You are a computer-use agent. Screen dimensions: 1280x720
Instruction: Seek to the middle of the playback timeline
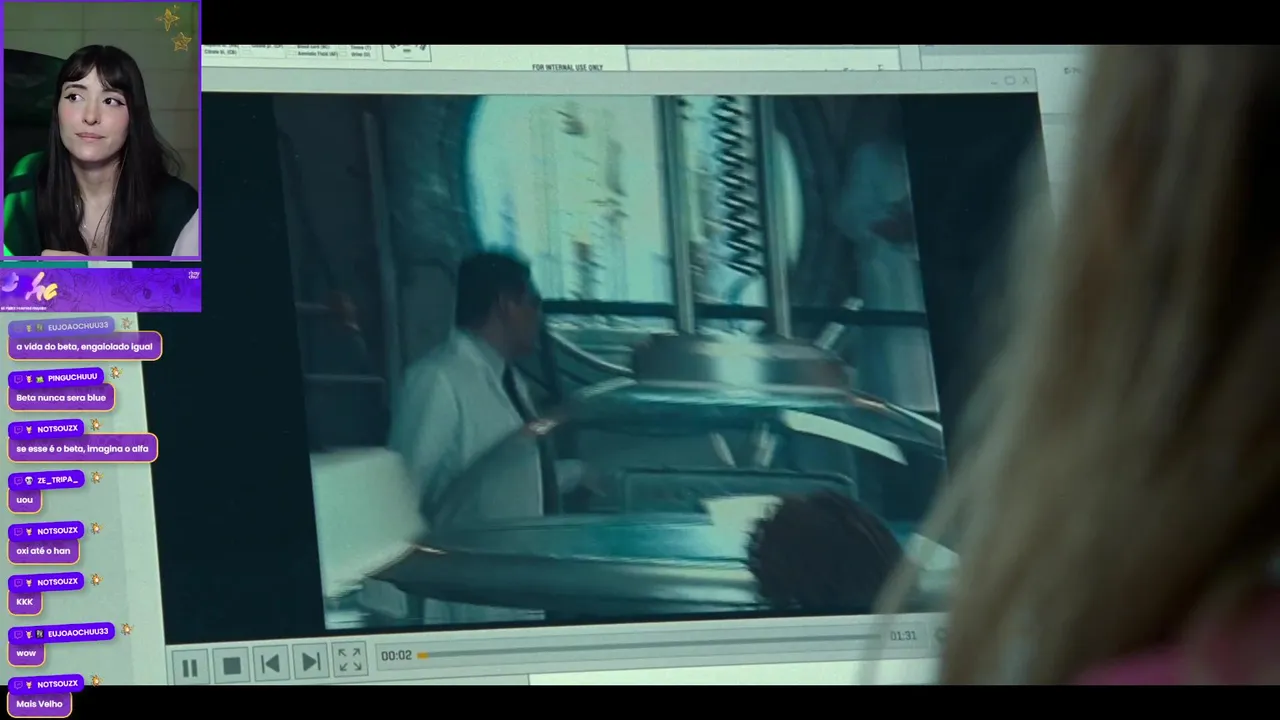[650, 645]
